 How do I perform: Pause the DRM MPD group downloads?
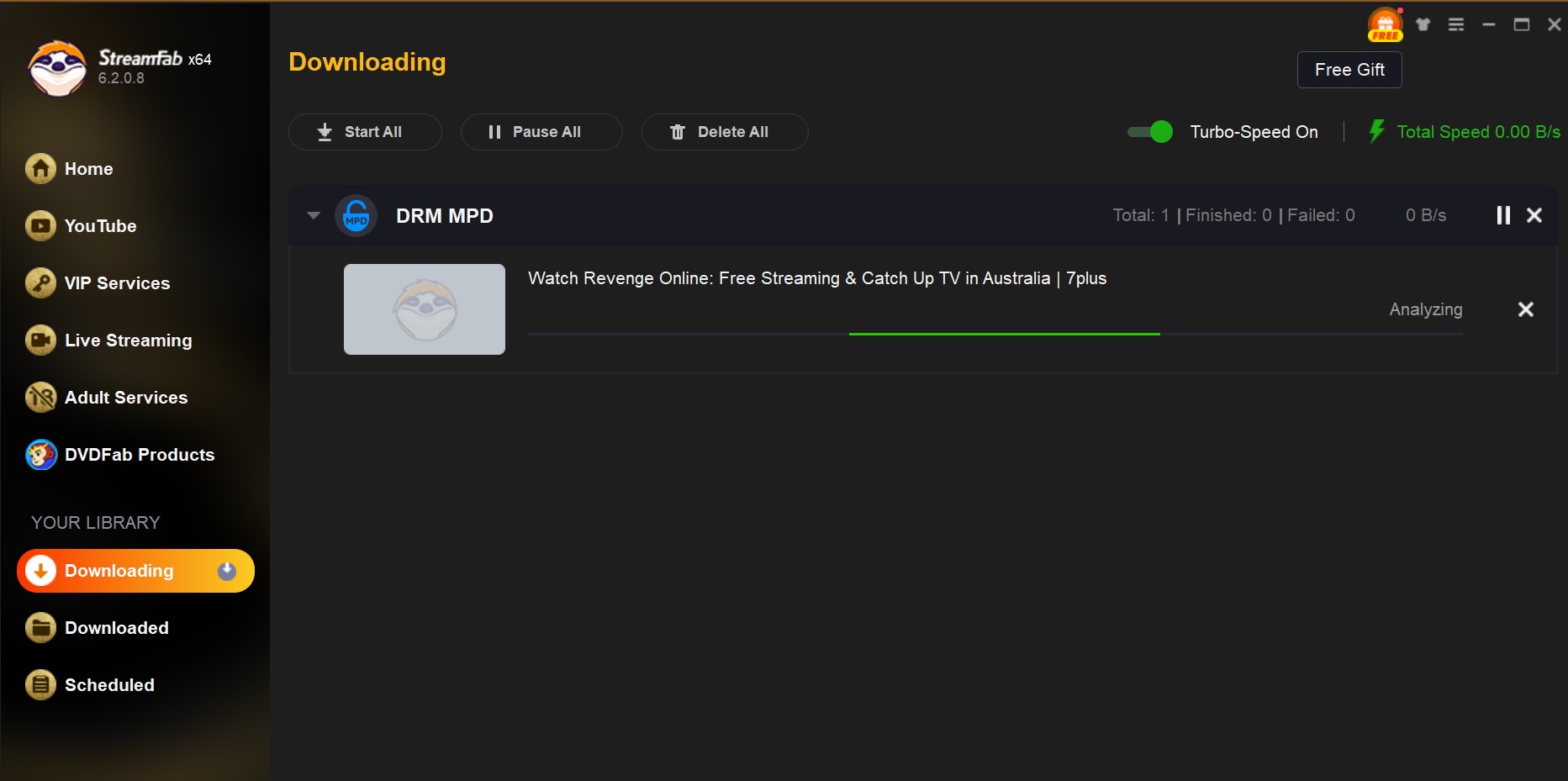coord(1503,216)
